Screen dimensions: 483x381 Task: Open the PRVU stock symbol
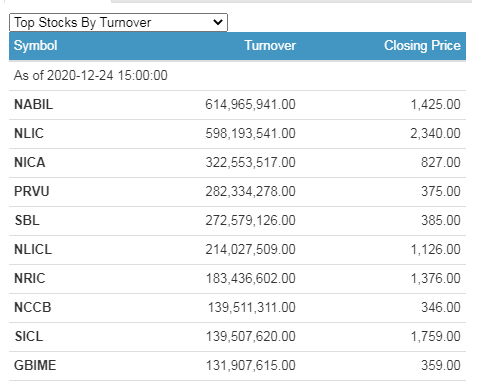32,192
